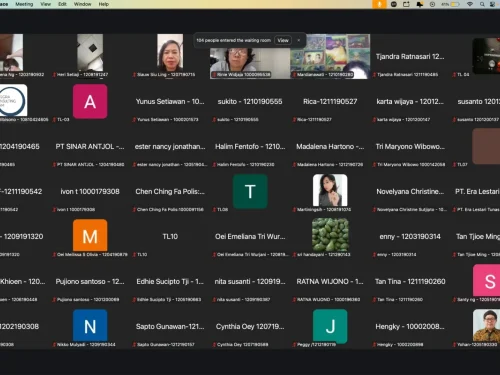The image size is (500, 375).
Task: Select the blue N avatar tile
Action: [x=90, y=326]
